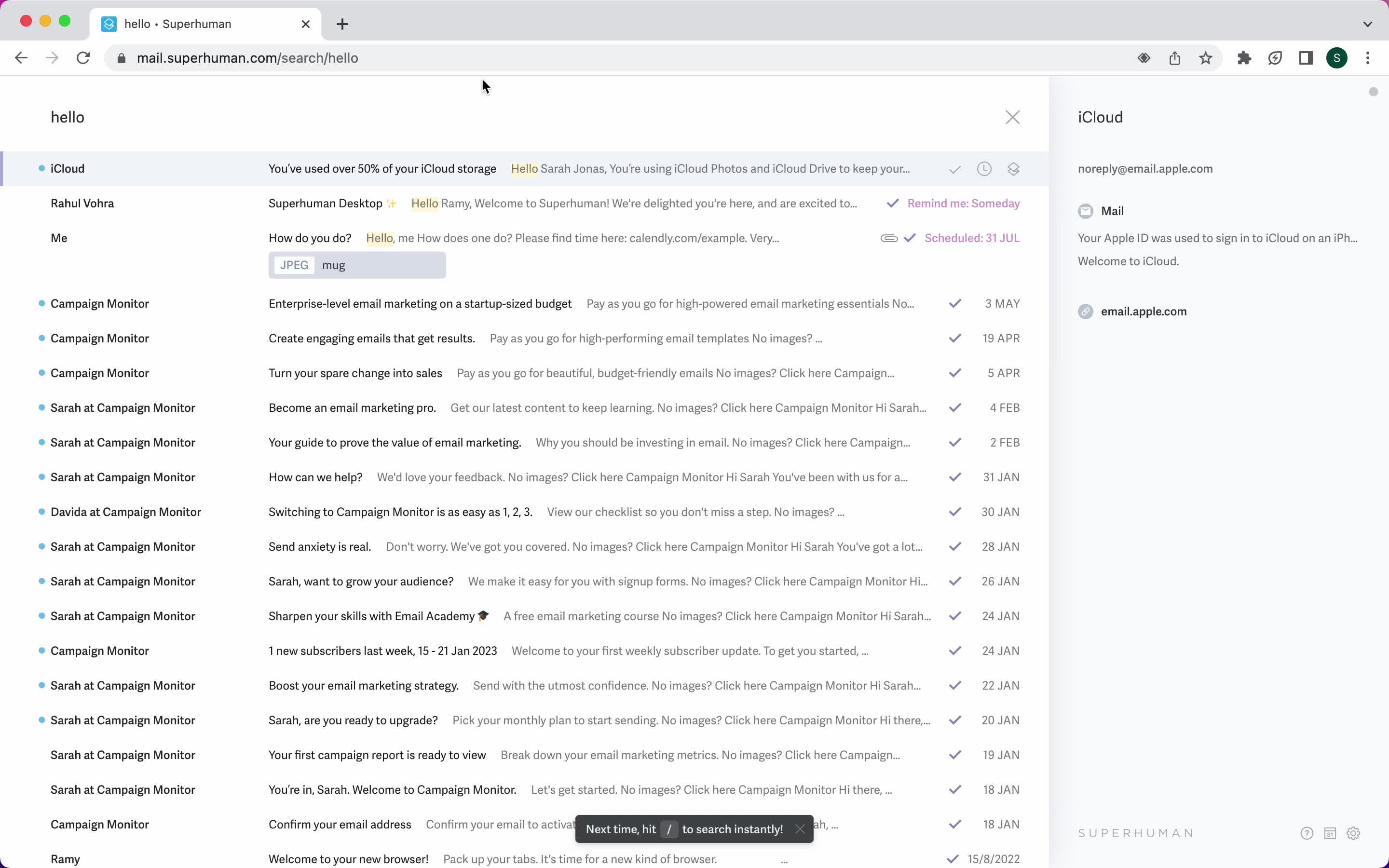Viewport: 1389px width, 868px height.
Task: Click the search bar clear X button
Action: click(1012, 117)
